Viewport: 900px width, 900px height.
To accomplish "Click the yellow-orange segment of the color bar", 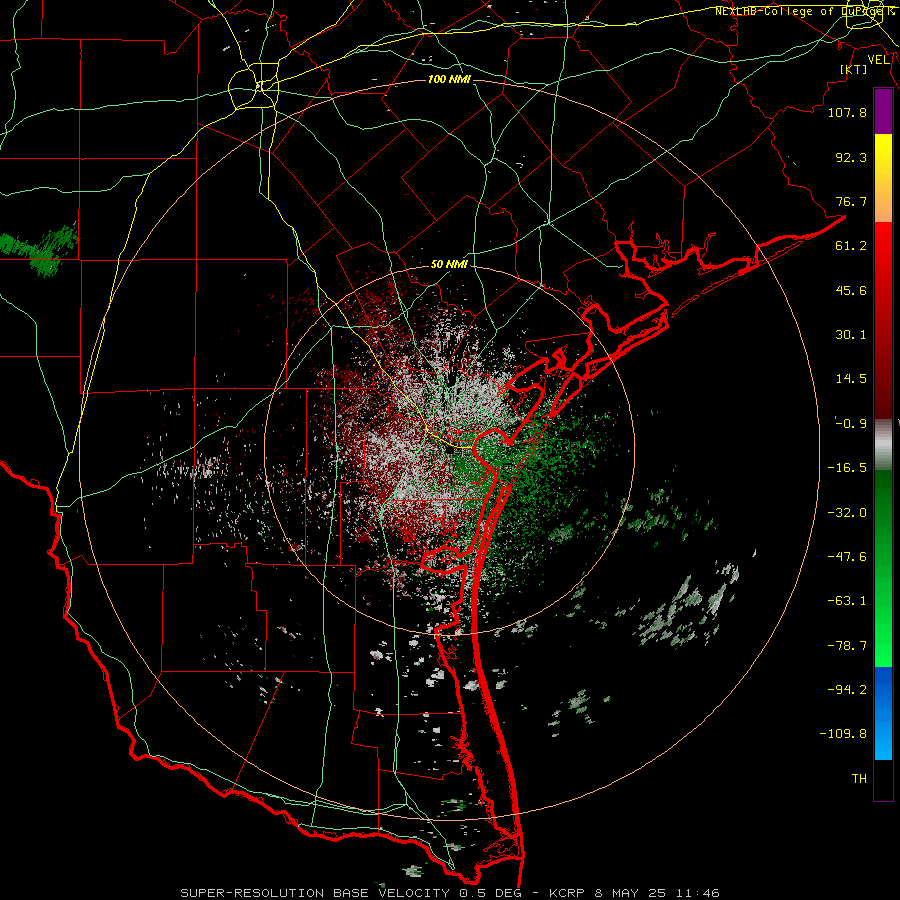I will [x=883, y=178].
